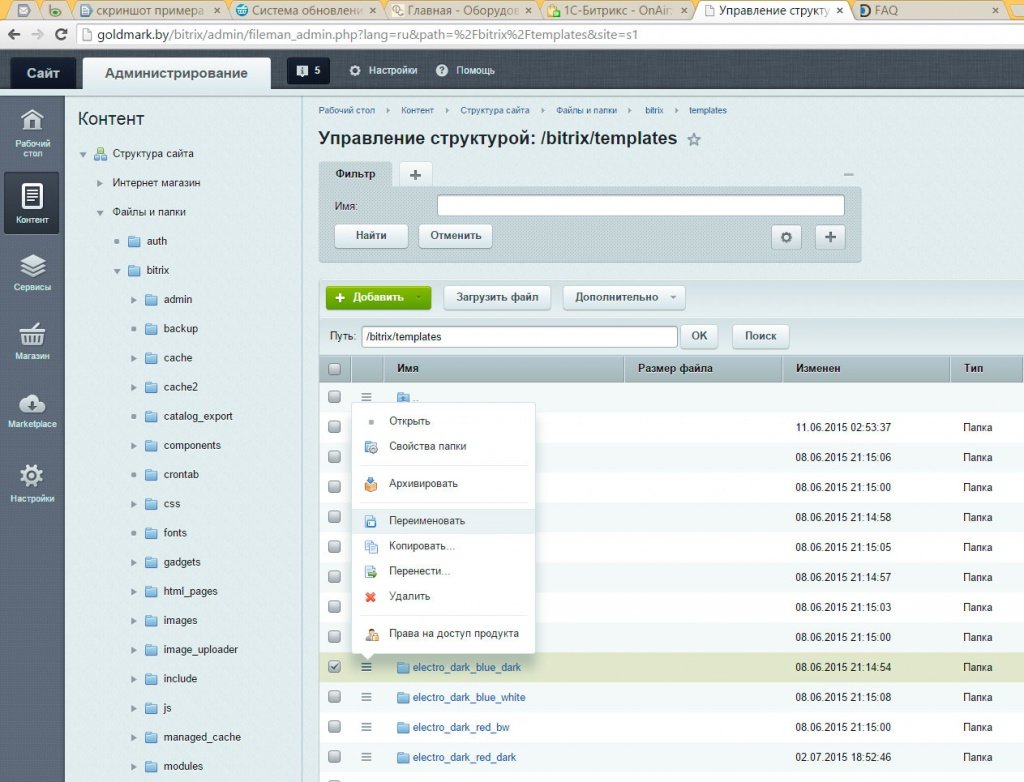Check the checkbox for the 08.06.2015 21:14:58 row
Viewport: 1024px width, 782px height.
[334, 516]
